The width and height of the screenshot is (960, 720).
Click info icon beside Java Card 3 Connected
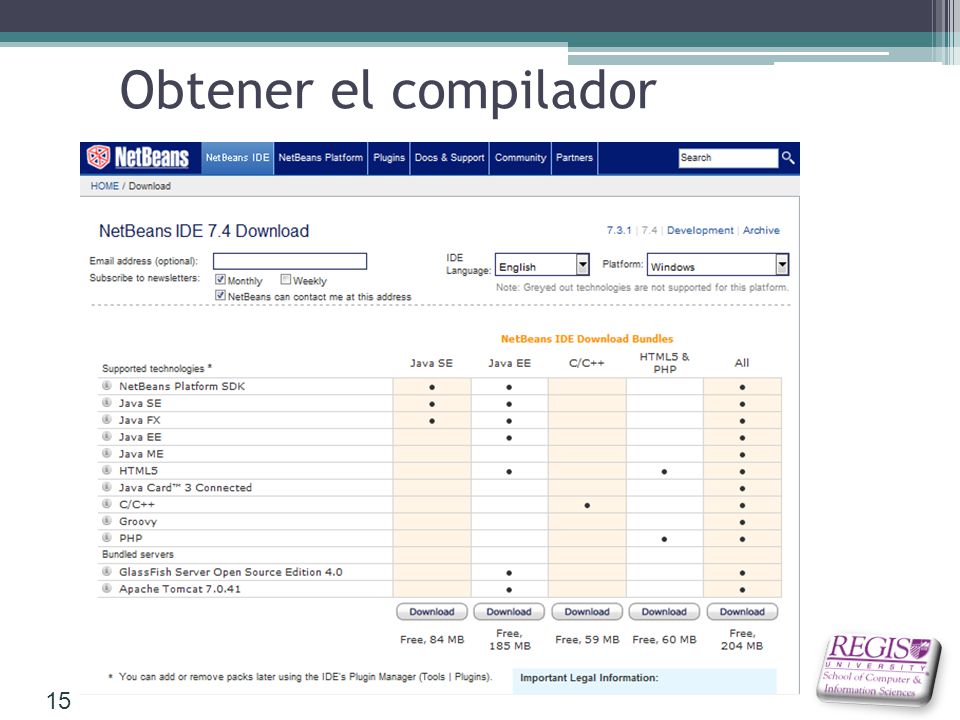(x=107, y=487)
